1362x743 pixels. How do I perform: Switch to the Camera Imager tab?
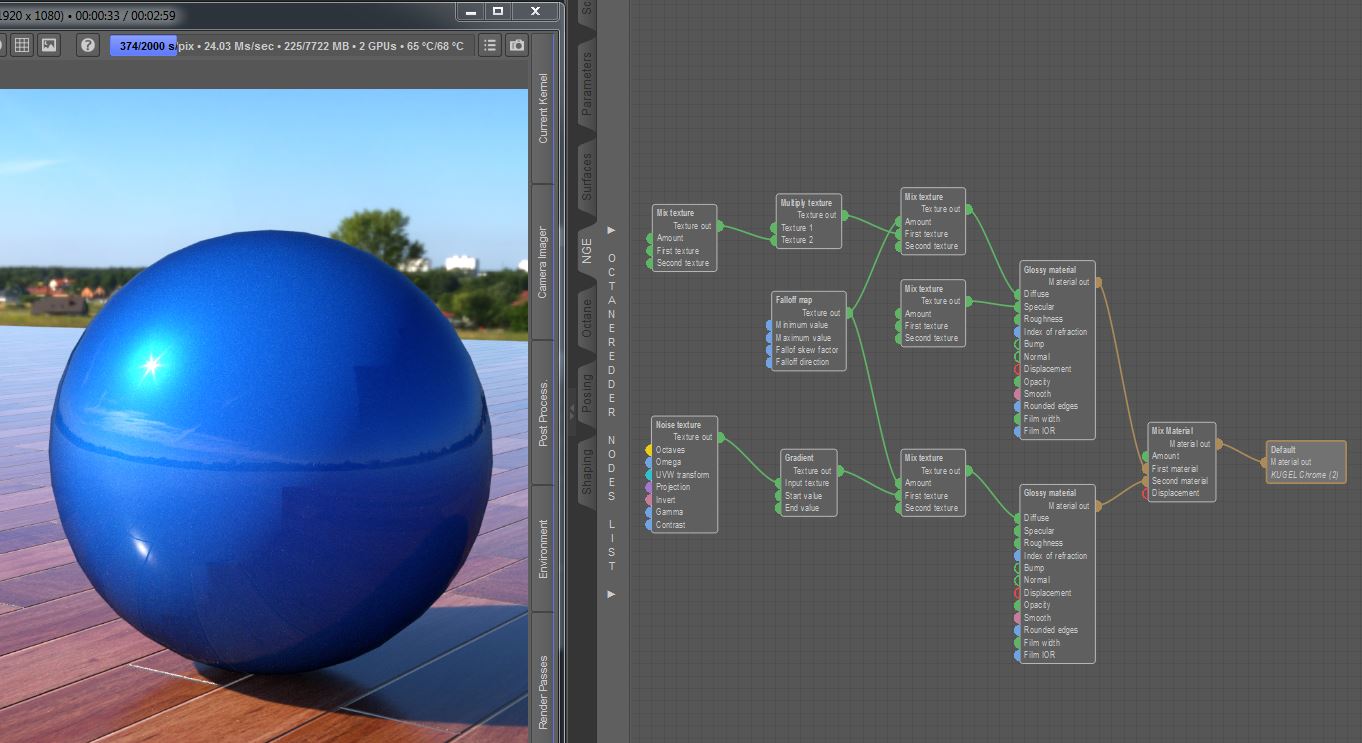point(543,262)
